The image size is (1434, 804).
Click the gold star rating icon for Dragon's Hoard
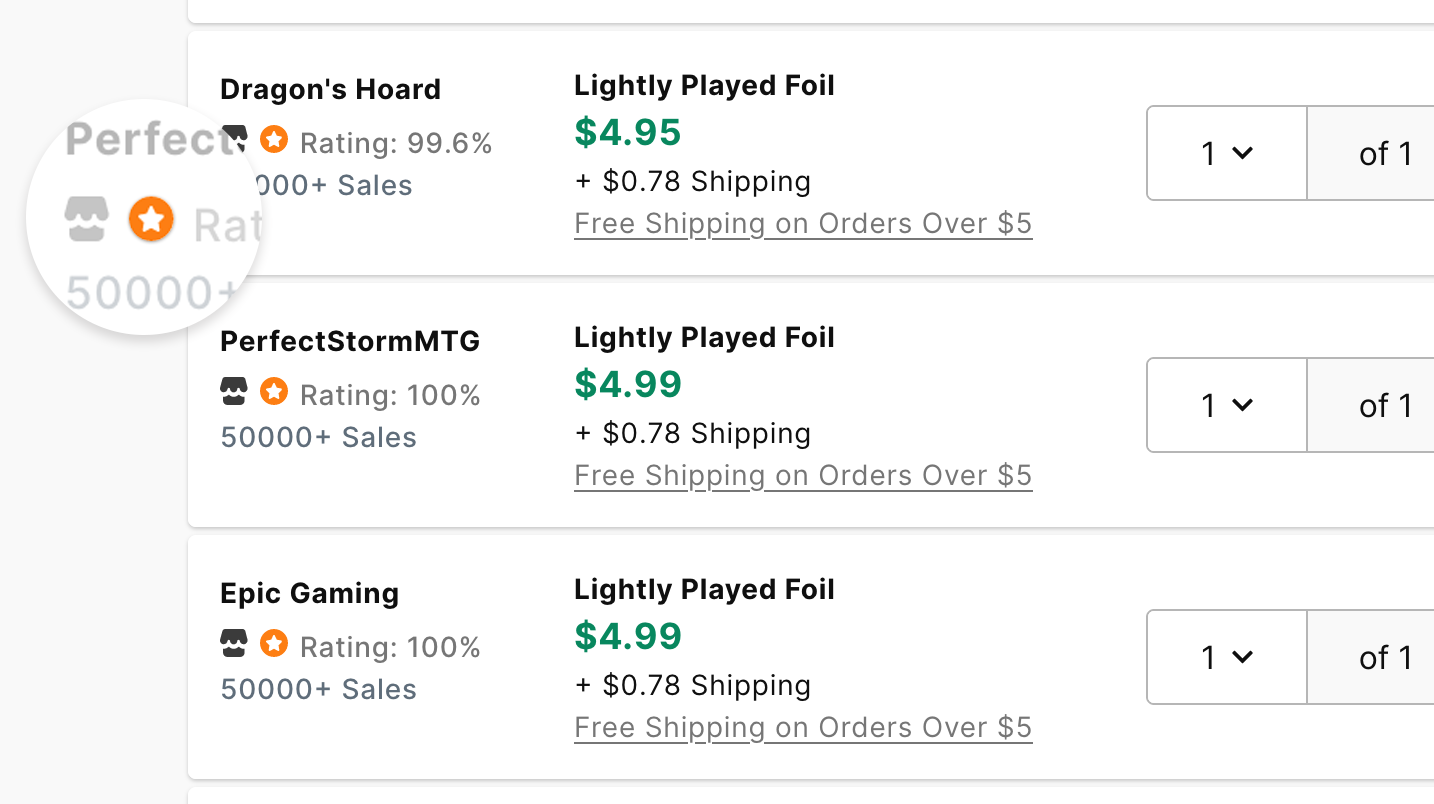274,139
